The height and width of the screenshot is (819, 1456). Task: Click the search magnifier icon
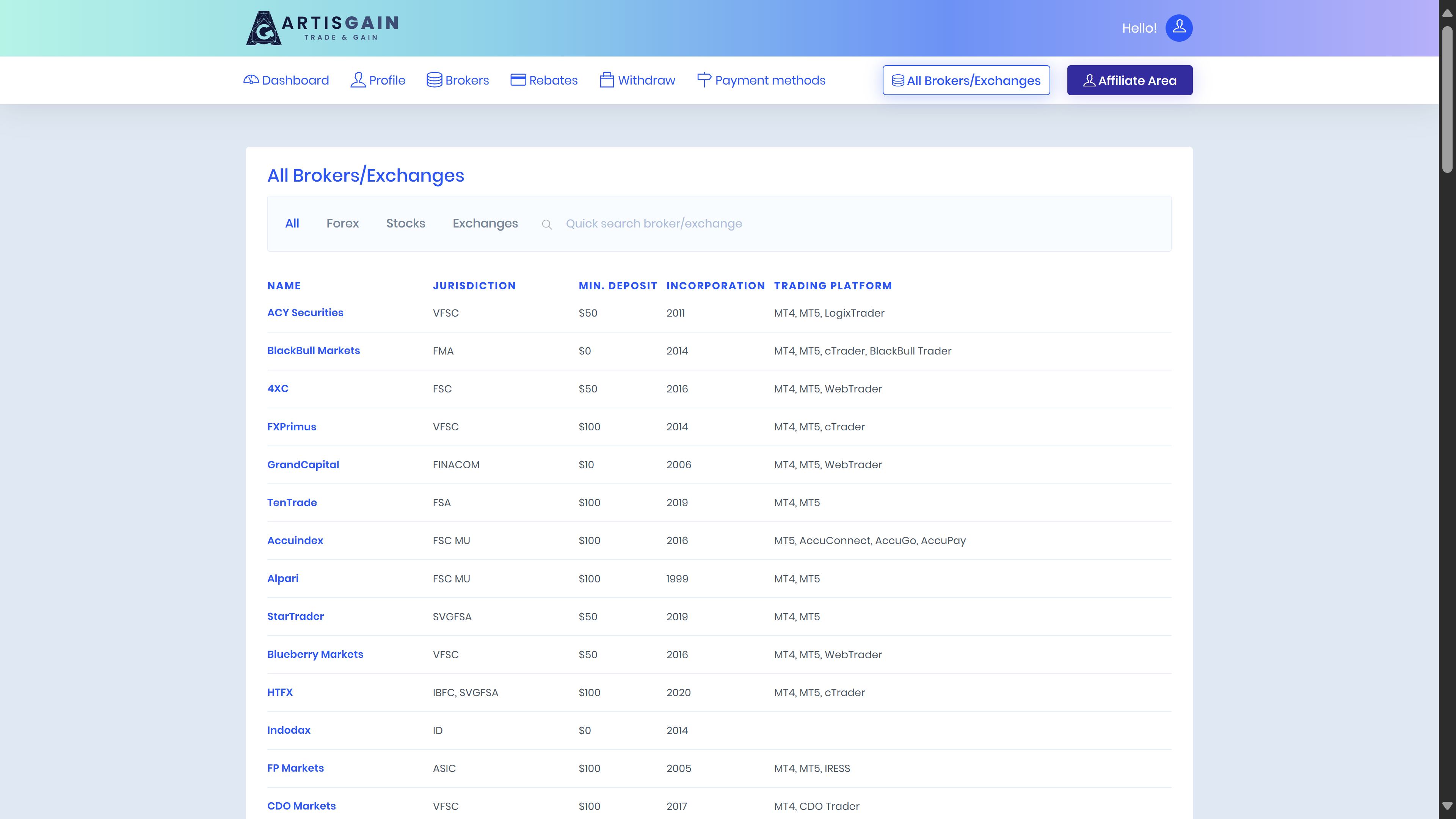546,224
